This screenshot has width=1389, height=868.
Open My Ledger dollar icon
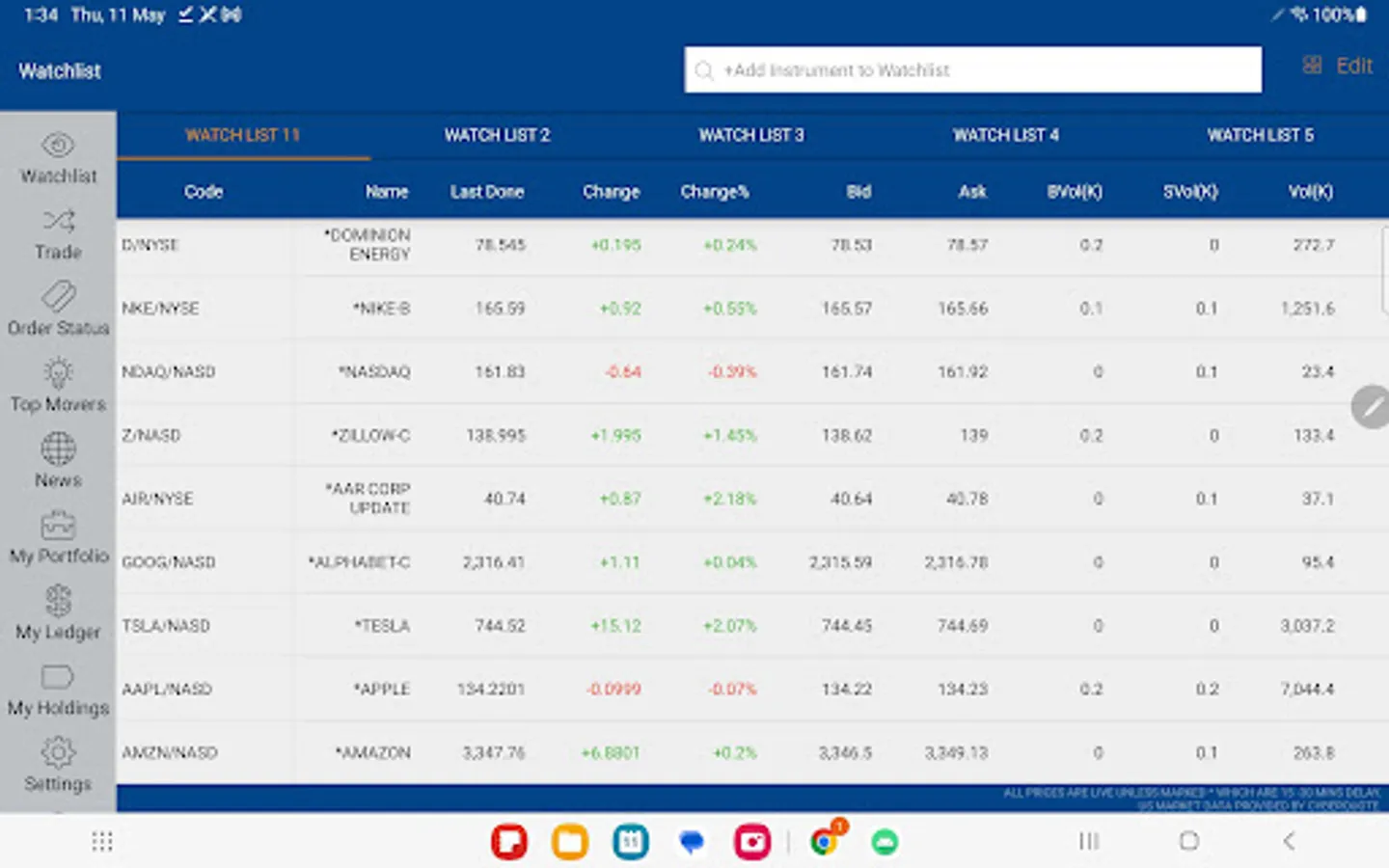[58, 601]
